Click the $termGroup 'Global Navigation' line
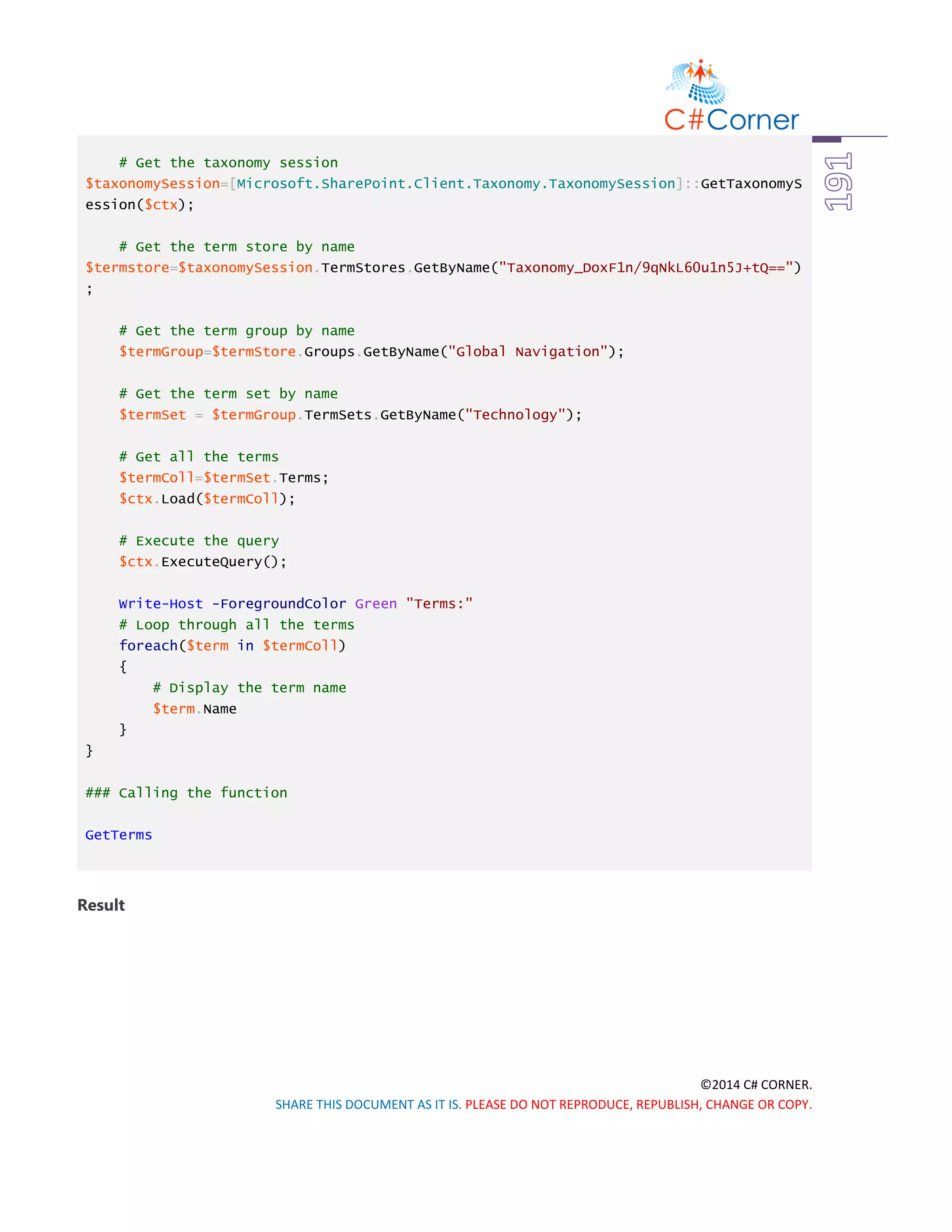952x1232 pixels. click(x=372, y=351)
